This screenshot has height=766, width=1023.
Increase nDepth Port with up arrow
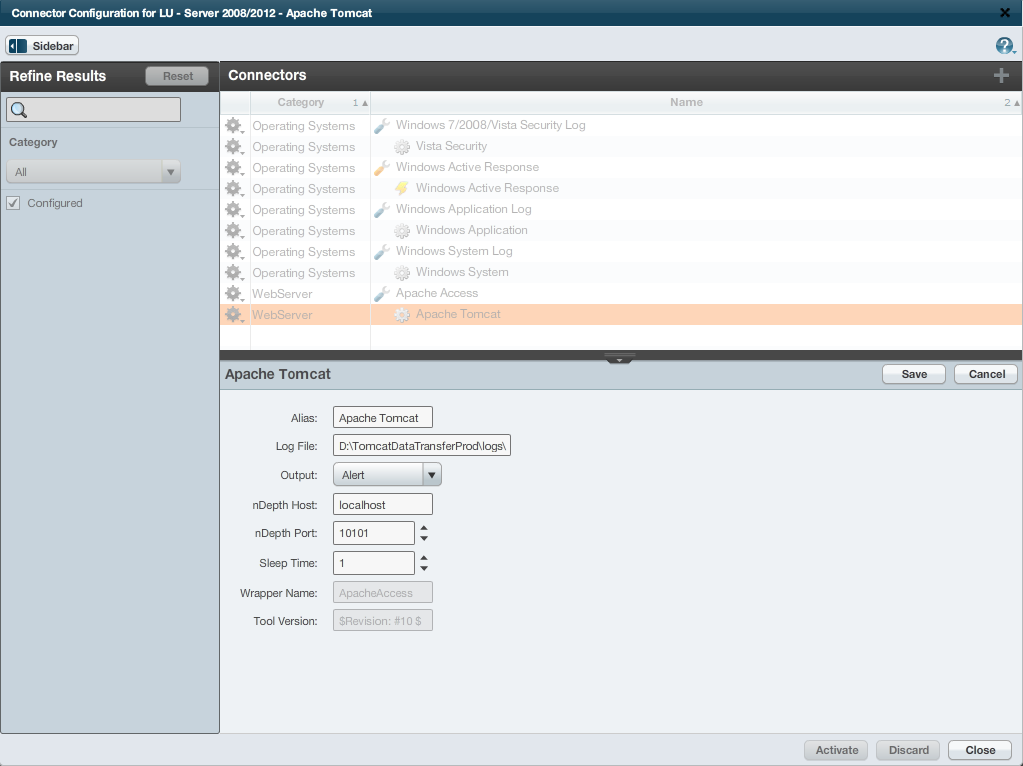(424, 528)
